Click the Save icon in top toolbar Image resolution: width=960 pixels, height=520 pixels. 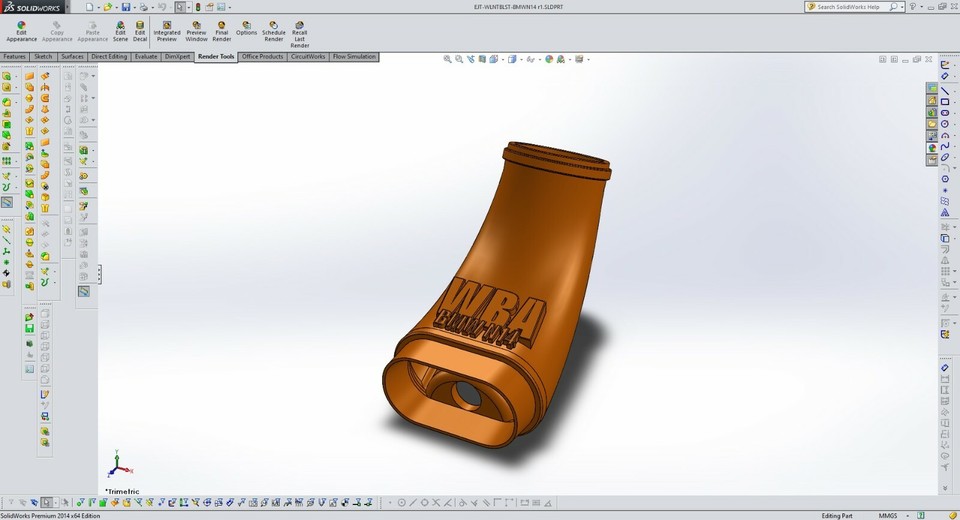(x=126, y=7)
